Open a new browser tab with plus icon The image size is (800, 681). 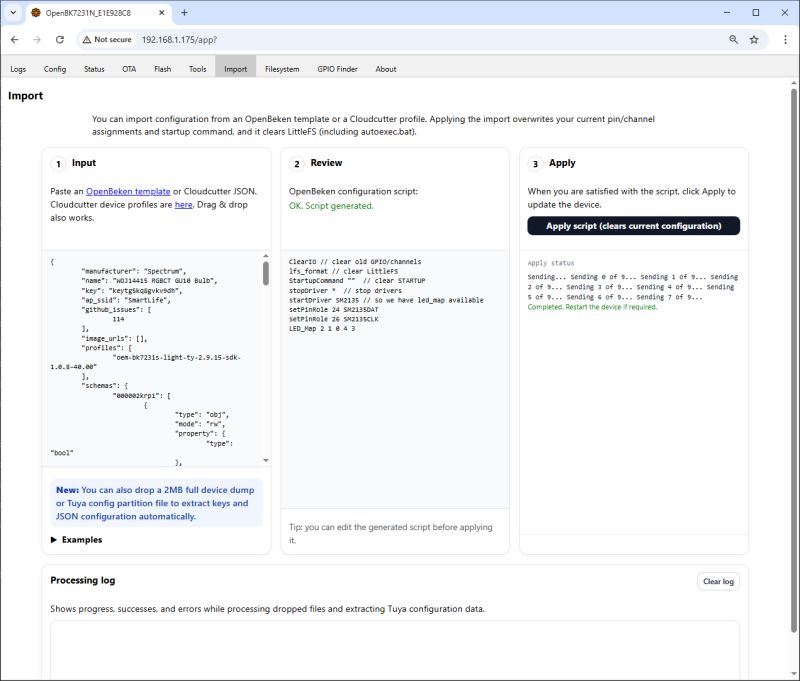[x=182, y=14]
